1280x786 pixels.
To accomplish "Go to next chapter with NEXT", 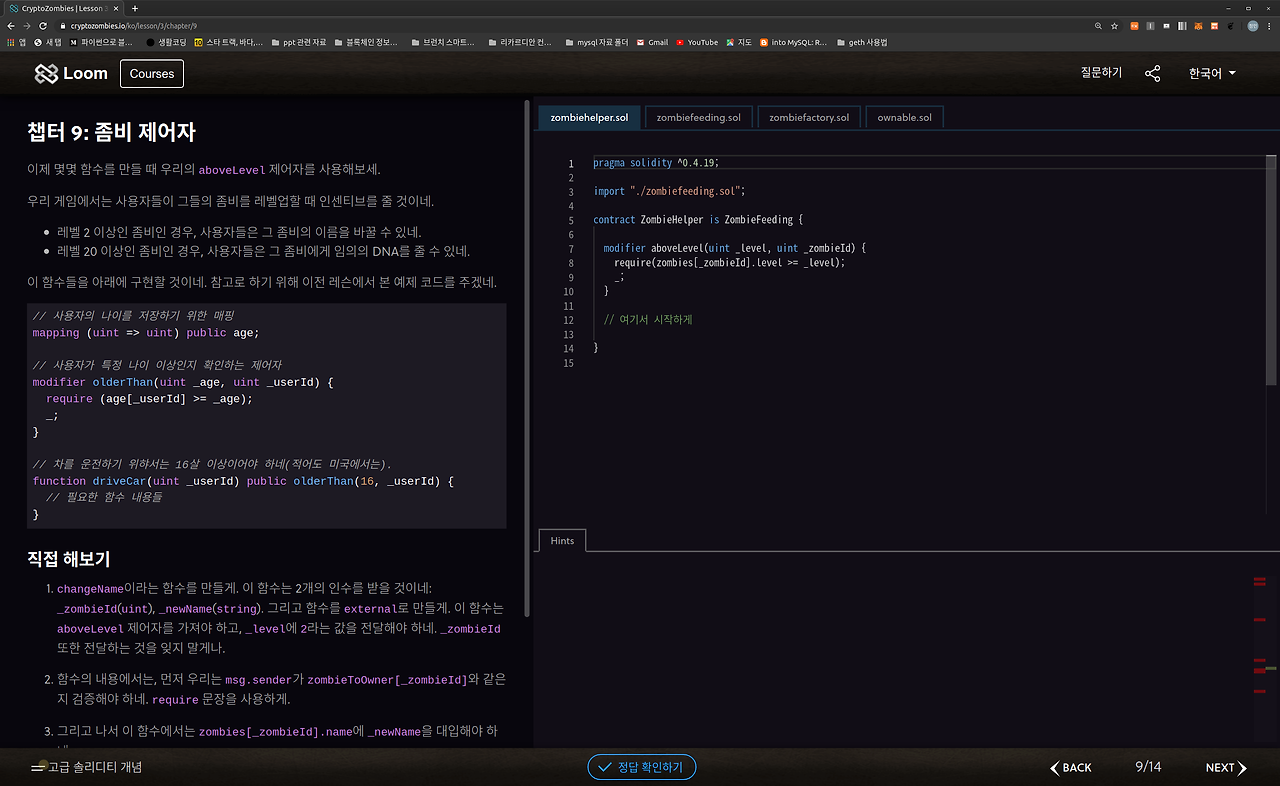I will (1226, 767).
